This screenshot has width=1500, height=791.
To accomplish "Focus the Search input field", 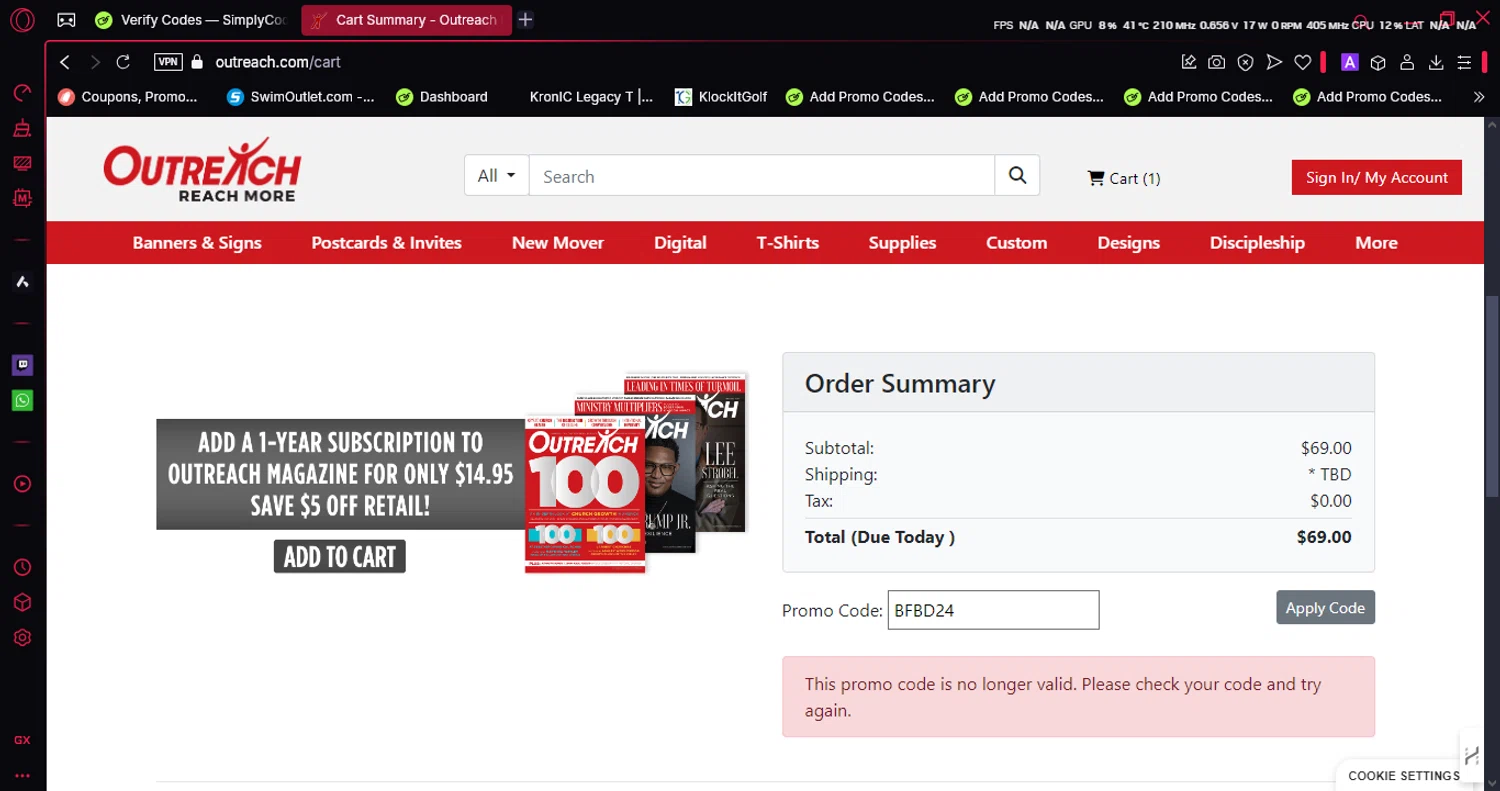I will click(x=762, y=176).
